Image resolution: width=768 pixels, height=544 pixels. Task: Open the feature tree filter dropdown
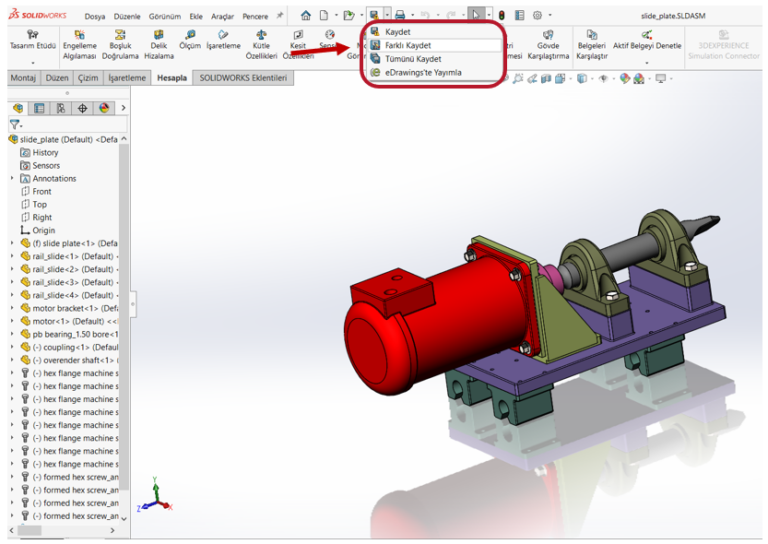16,125
